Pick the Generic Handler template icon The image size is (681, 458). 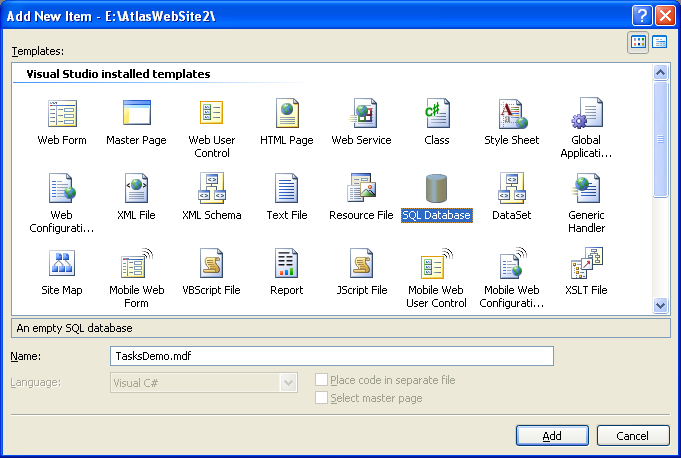[x=587, y=188]
